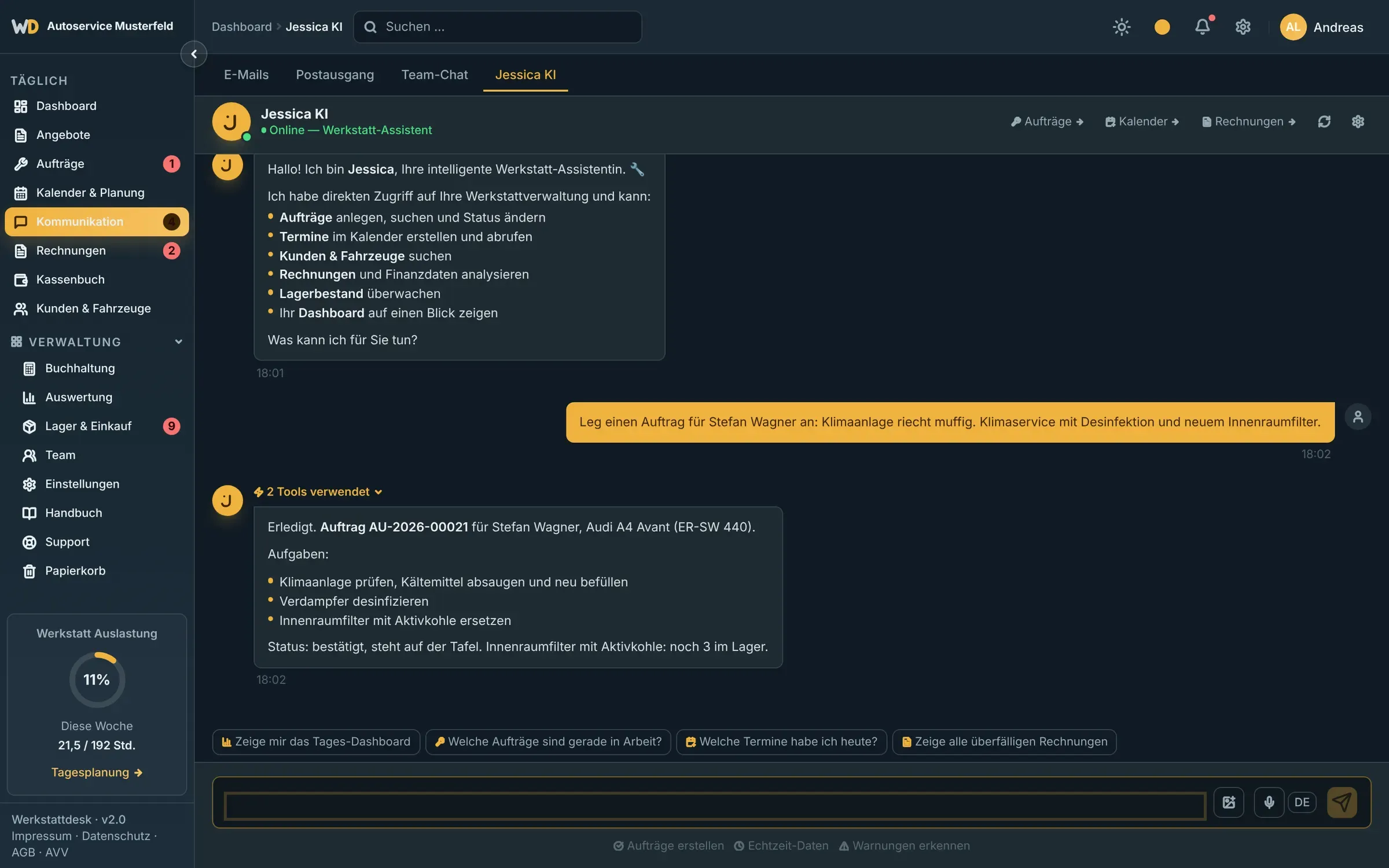Change language with the DE button

coord(1302,802)
